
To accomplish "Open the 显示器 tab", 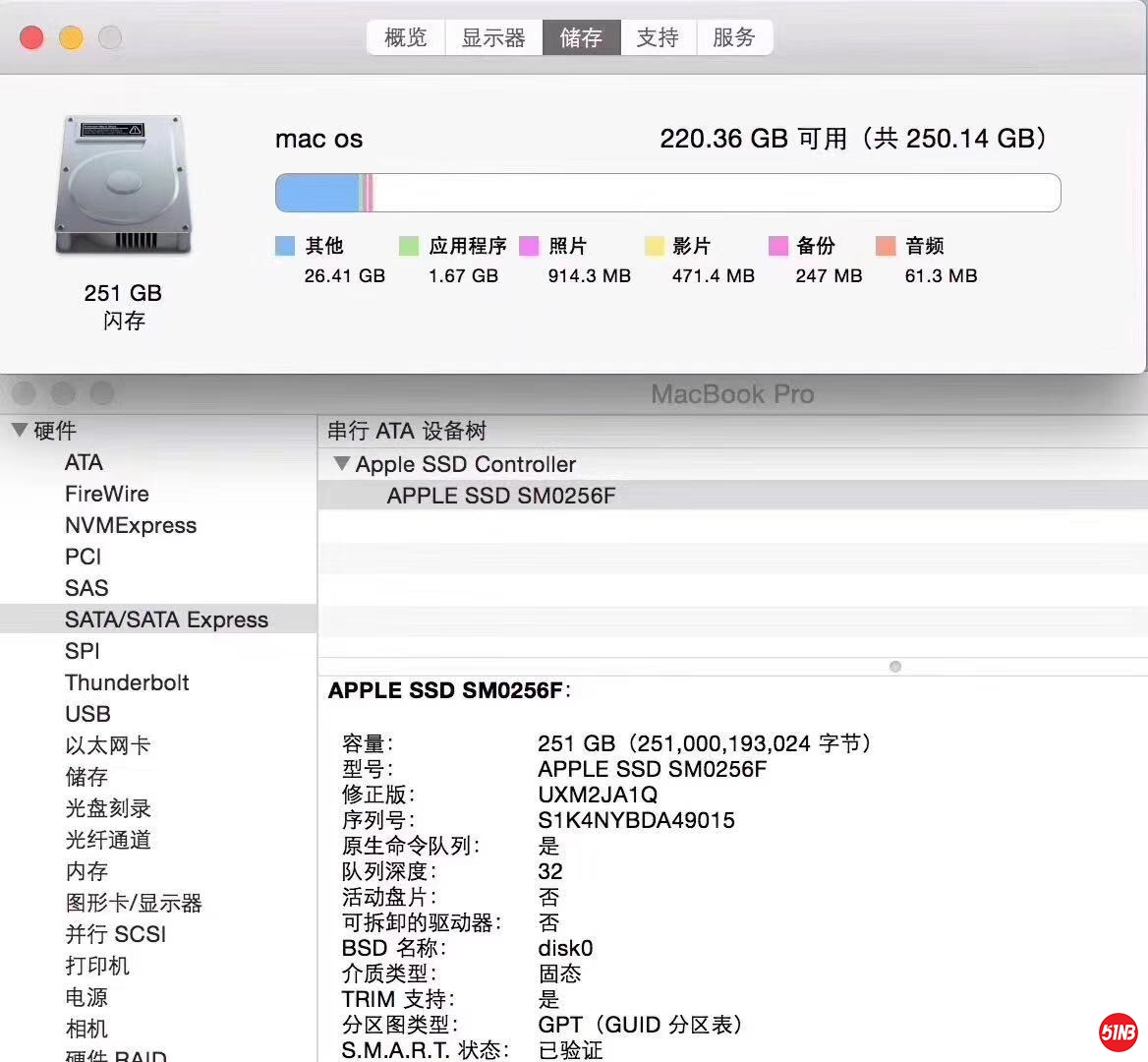I will [x=493, y=38].
